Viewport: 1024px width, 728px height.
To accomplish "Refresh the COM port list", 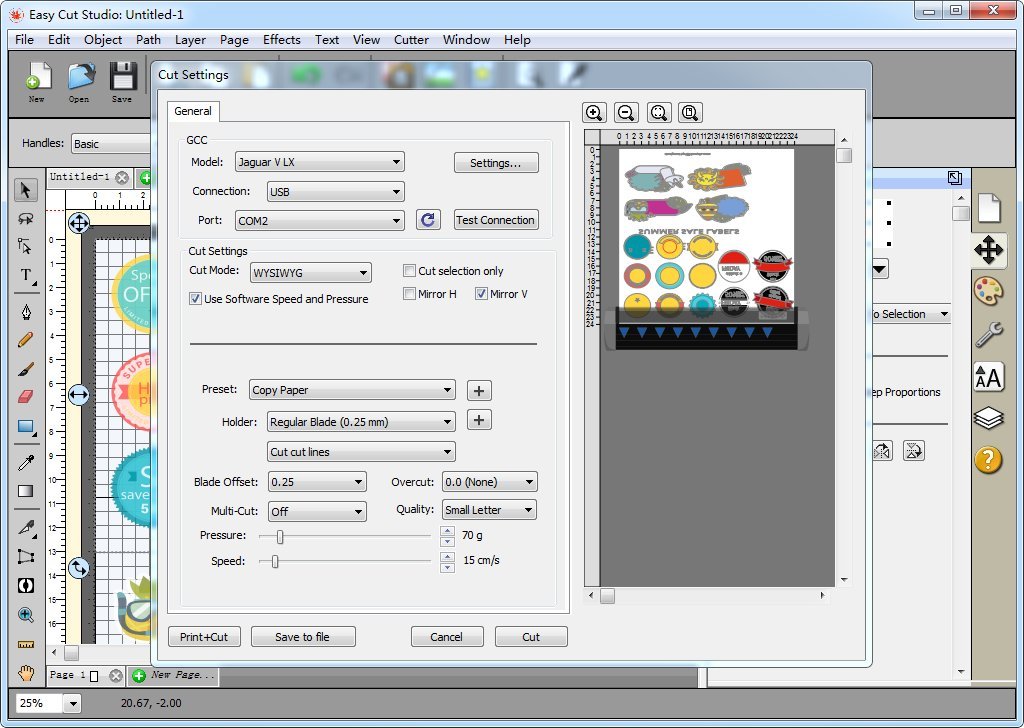I will tap(428, 219).
